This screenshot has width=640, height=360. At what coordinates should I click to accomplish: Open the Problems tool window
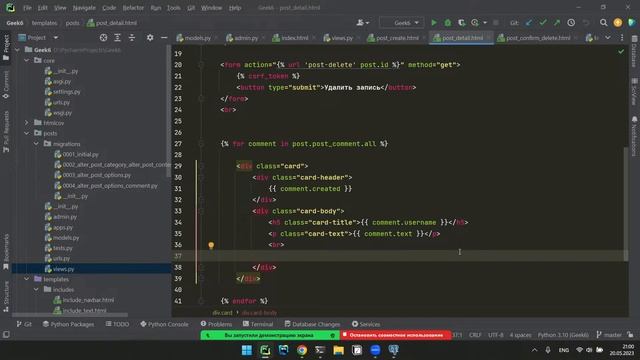pos(216,324)
